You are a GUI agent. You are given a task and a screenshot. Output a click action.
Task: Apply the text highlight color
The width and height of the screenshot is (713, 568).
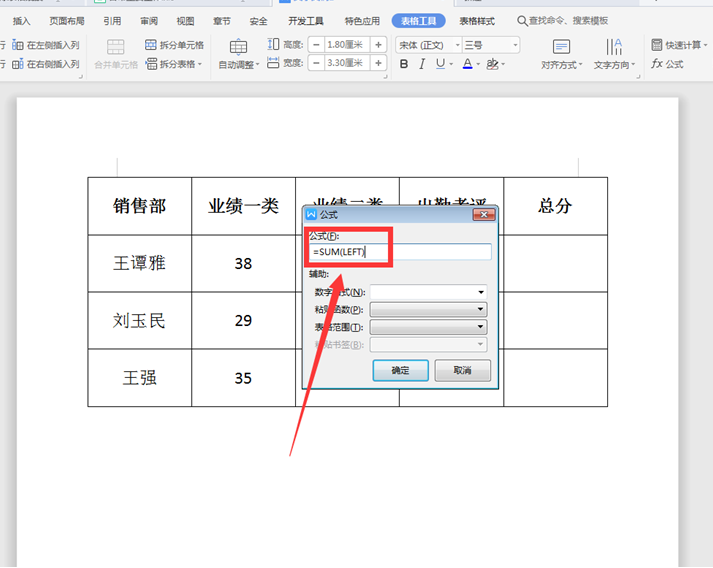pos(492,64)
